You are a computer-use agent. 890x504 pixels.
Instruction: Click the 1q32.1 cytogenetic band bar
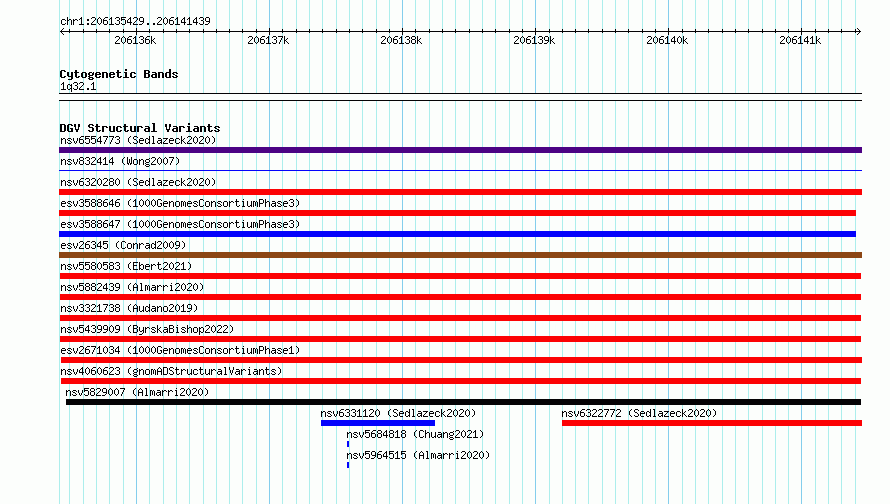click(x=460, y=97)
